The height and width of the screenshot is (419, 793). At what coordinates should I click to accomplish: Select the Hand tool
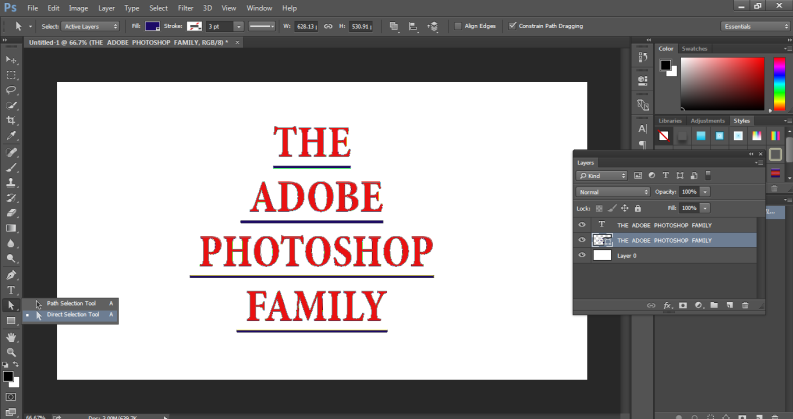coord(11,338)
